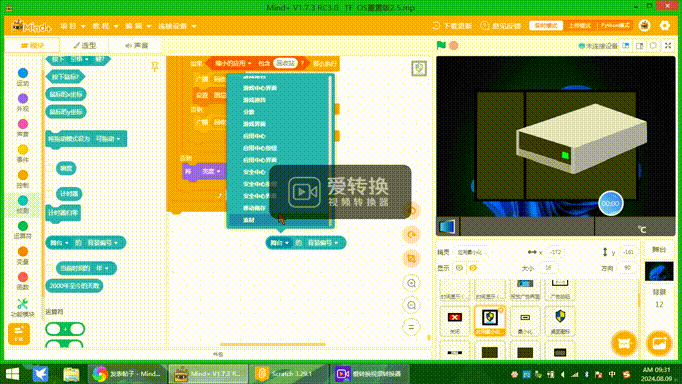Switch to 上传模式 upload mode
The image size is (682, 384).
click(580, 26)
